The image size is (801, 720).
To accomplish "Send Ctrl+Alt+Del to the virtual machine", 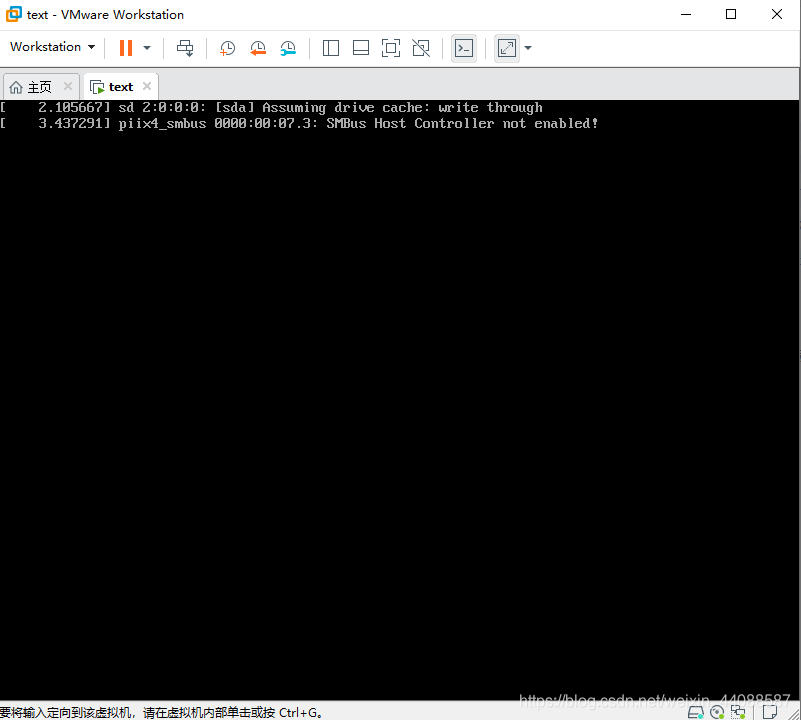I will pyautogui.click(x=185, y=48).
